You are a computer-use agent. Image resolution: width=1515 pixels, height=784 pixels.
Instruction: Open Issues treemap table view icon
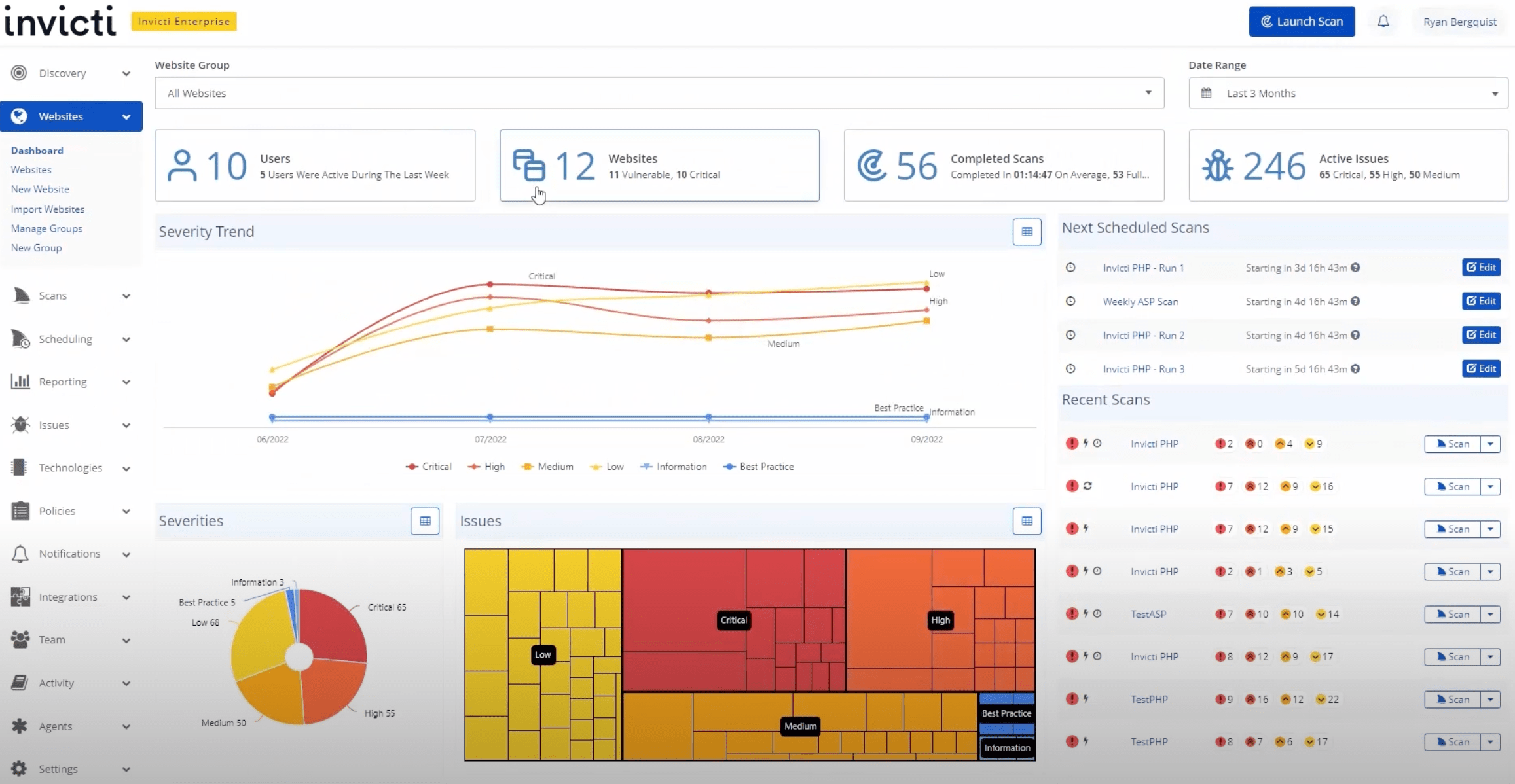point(1027,521)
